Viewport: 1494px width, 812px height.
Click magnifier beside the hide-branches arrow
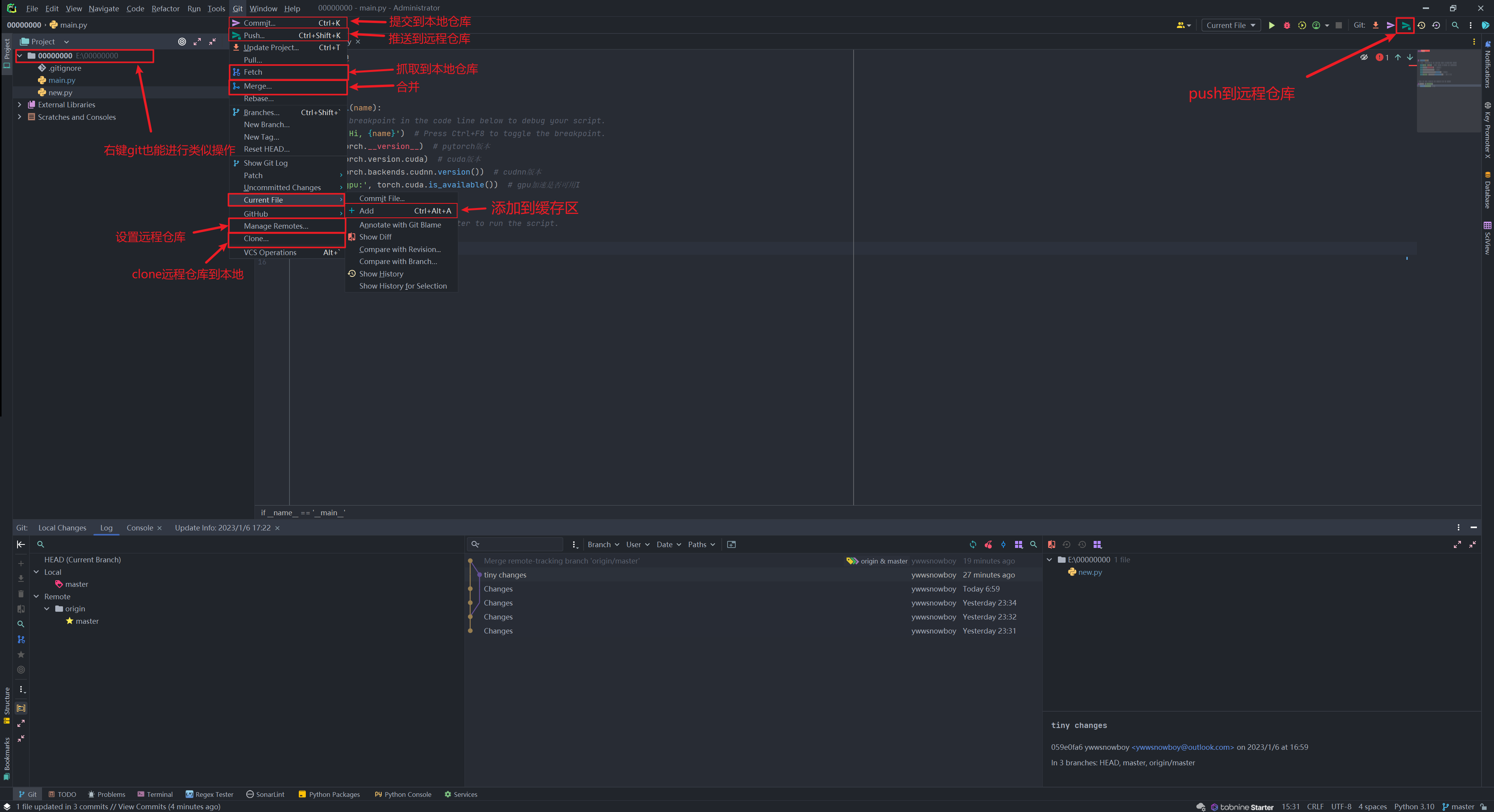click(x=40, y=544)
